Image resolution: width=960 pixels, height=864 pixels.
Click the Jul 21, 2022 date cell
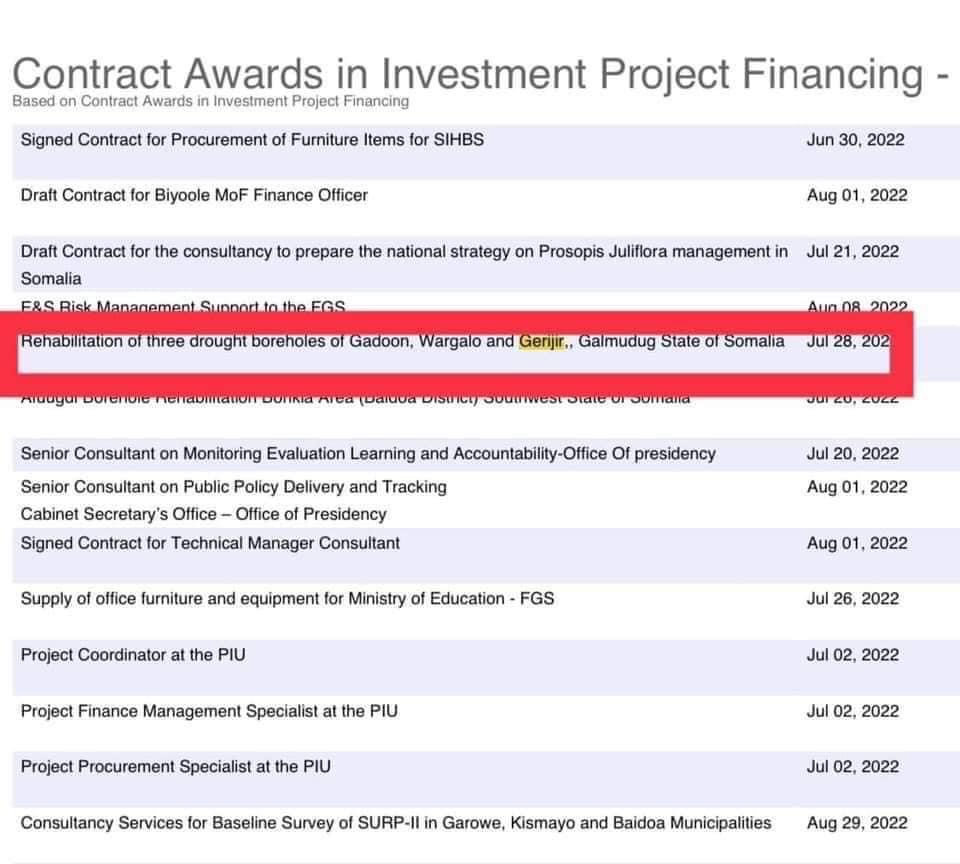[853, 252]
